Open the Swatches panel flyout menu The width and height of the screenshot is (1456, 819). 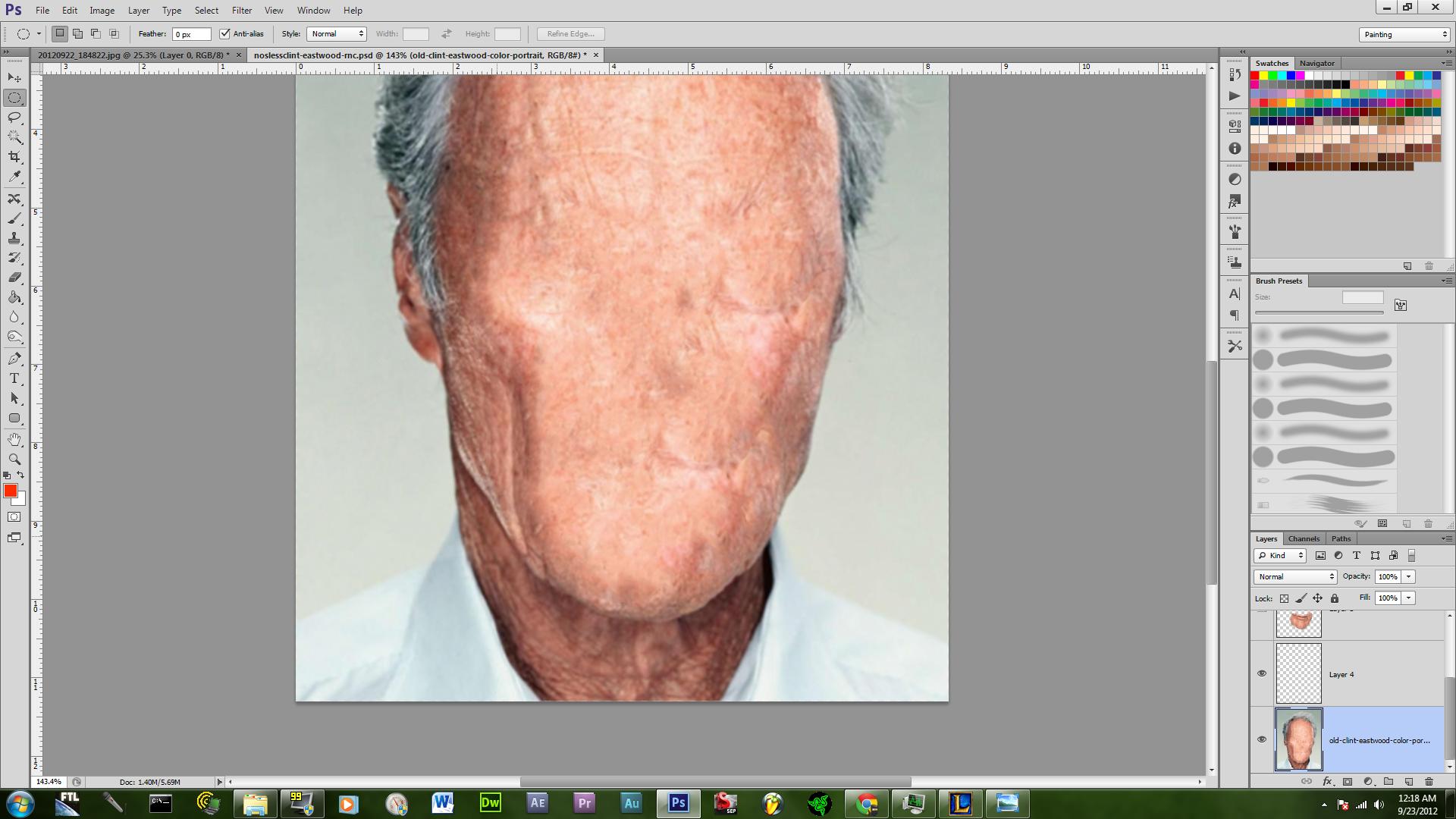tap(1445, 63)
